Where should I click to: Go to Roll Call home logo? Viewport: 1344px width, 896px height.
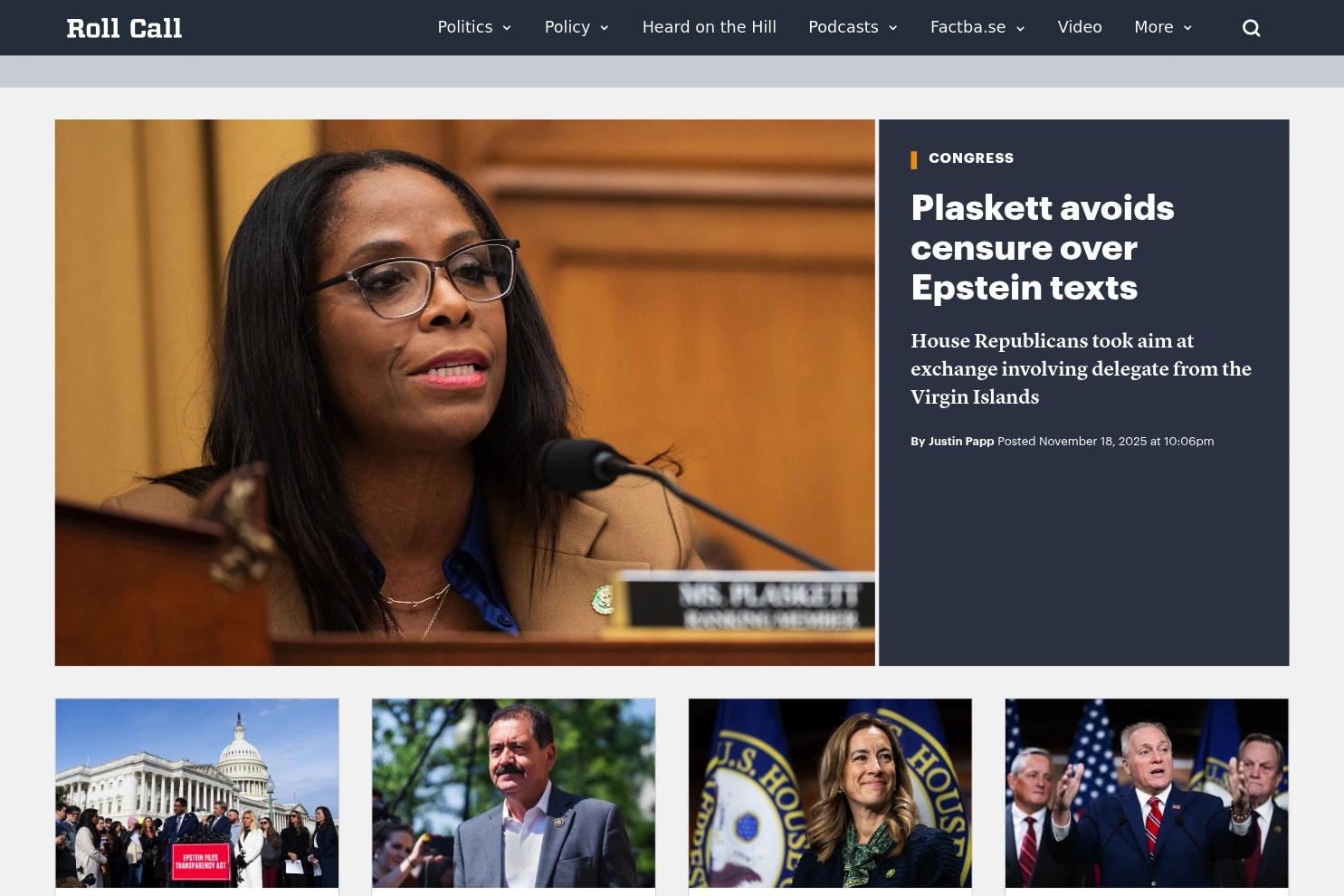point(124,28)
